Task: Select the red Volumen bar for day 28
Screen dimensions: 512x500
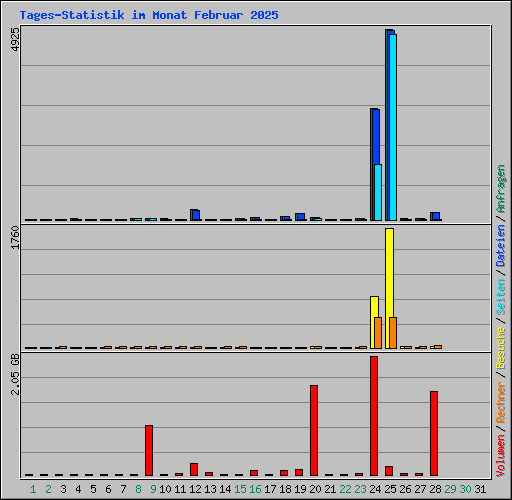Action: tap(434, 433)
